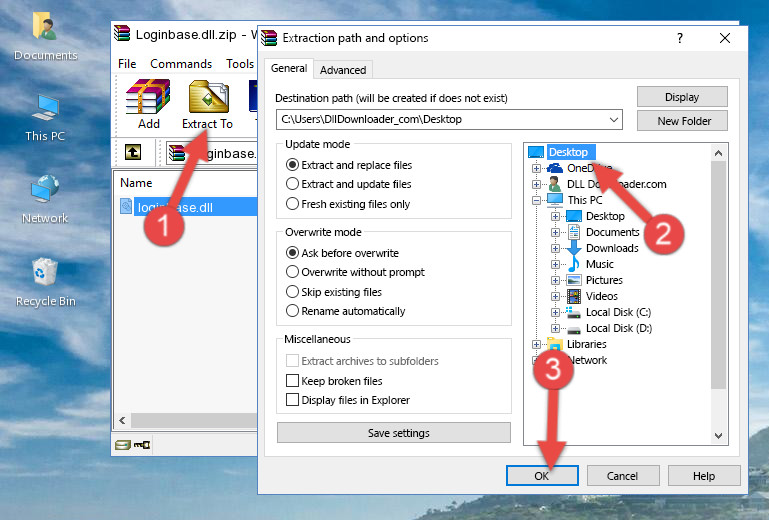Viewport: 769px width, 520px height.
Task: Open the Destination path dropdown arrow
Action: 613,120
